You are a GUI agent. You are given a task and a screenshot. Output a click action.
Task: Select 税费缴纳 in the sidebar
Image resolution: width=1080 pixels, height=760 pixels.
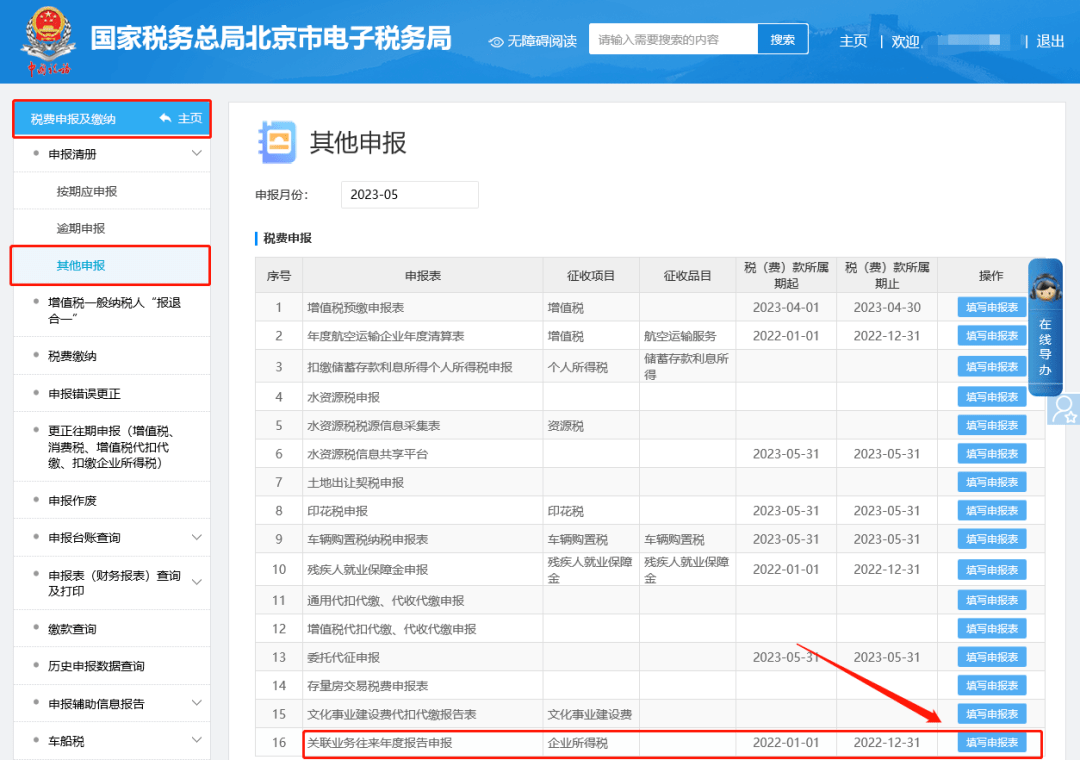coord(72,356)
